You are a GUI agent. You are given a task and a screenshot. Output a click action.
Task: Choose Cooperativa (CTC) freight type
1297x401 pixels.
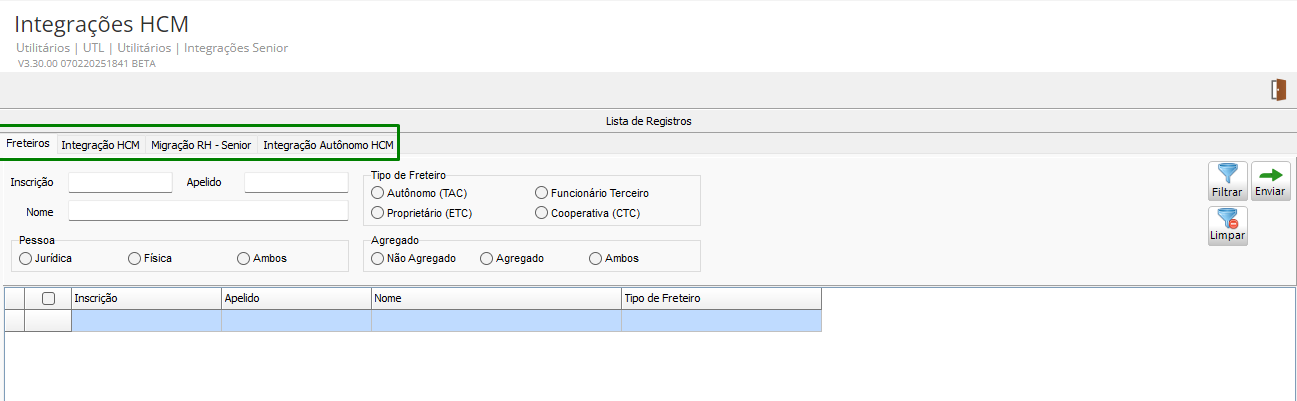click(x=542, y=212)
